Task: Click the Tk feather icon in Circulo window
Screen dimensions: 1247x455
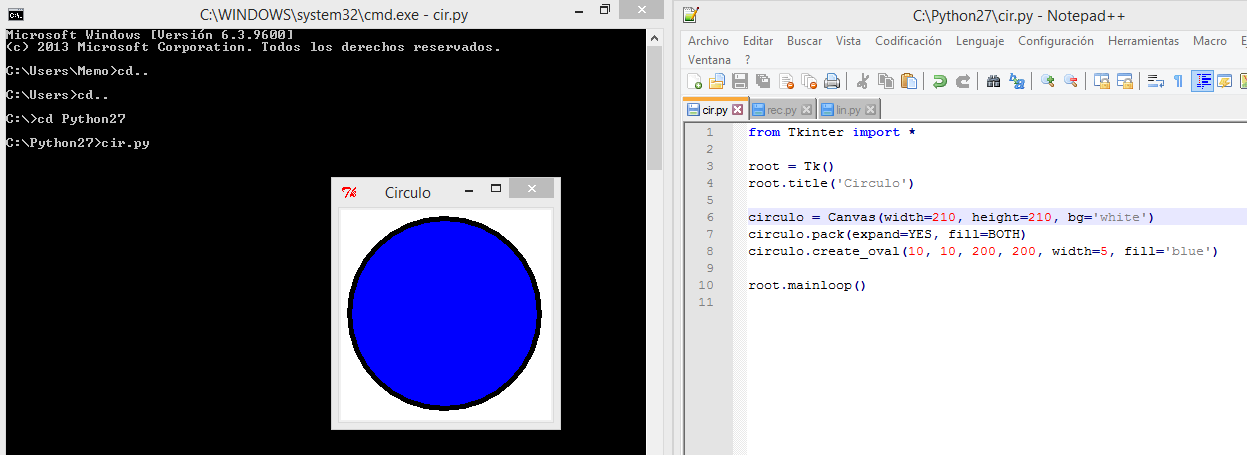Action: point(349,192)
